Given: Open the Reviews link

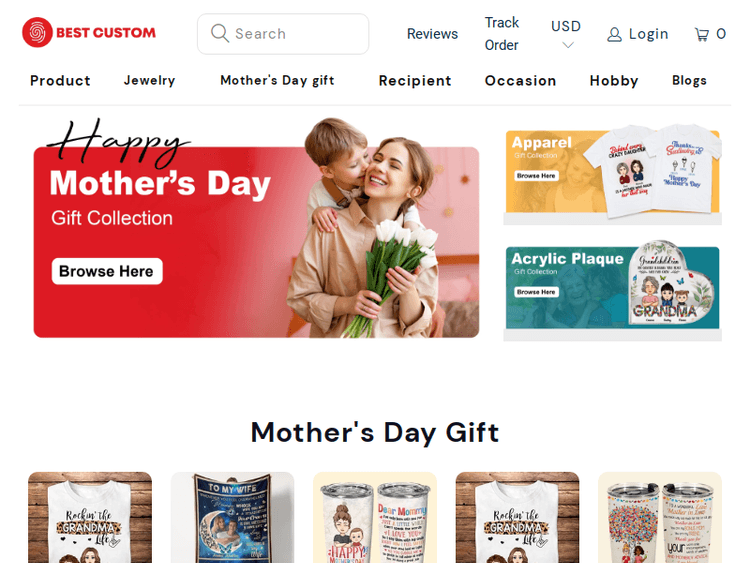Looking at the screenshot, I should coord(432,34).
